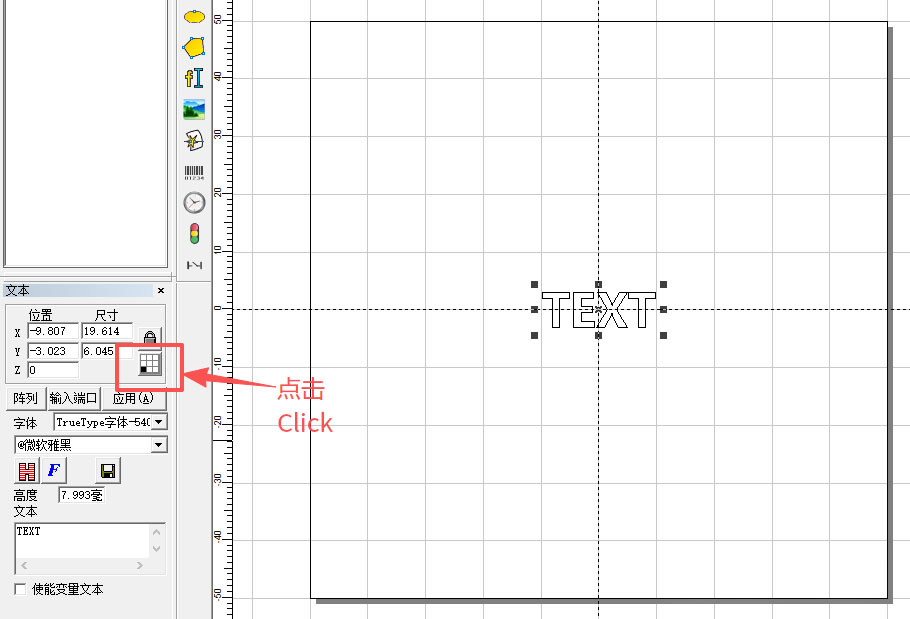Screen dimensions: 910x619
Task: Close the 文本 text panel
Action: tap(159, 290)
